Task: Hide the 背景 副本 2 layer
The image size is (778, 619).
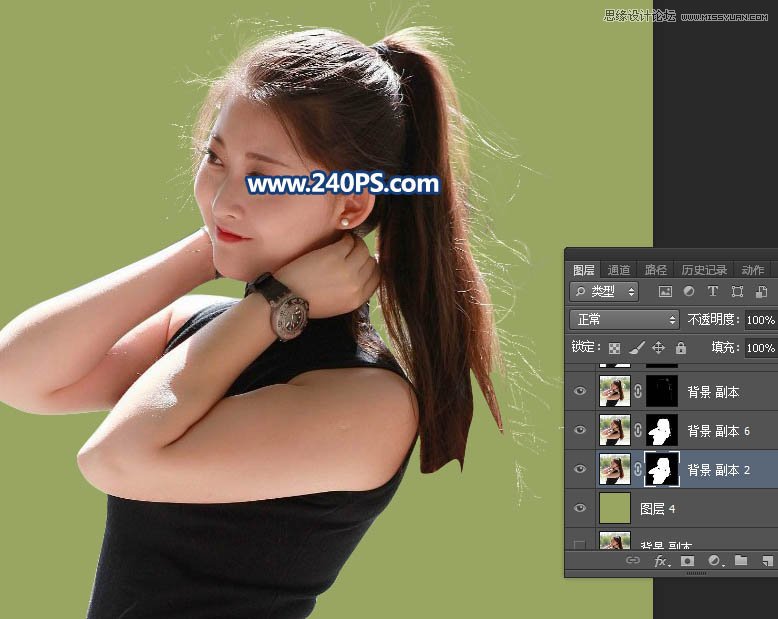Action: click(580, 469)
